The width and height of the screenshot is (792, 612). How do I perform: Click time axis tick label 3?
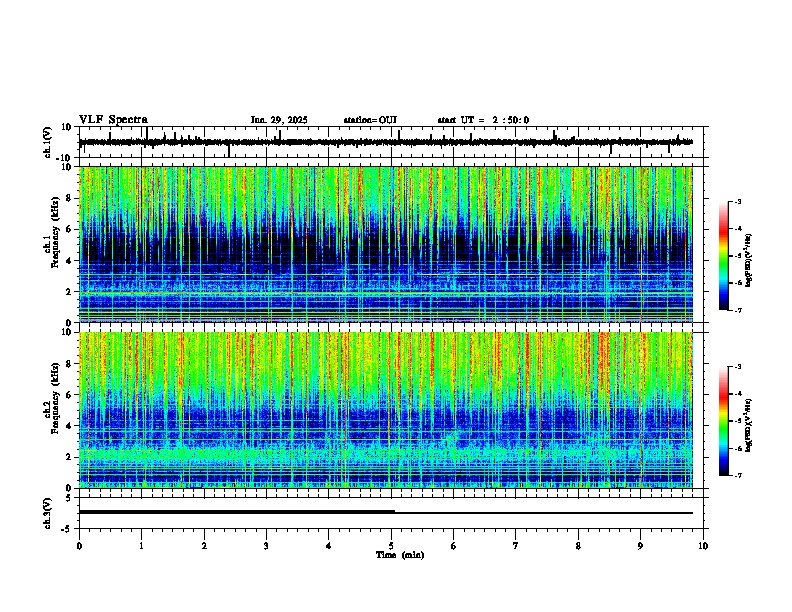click(266, 546)
